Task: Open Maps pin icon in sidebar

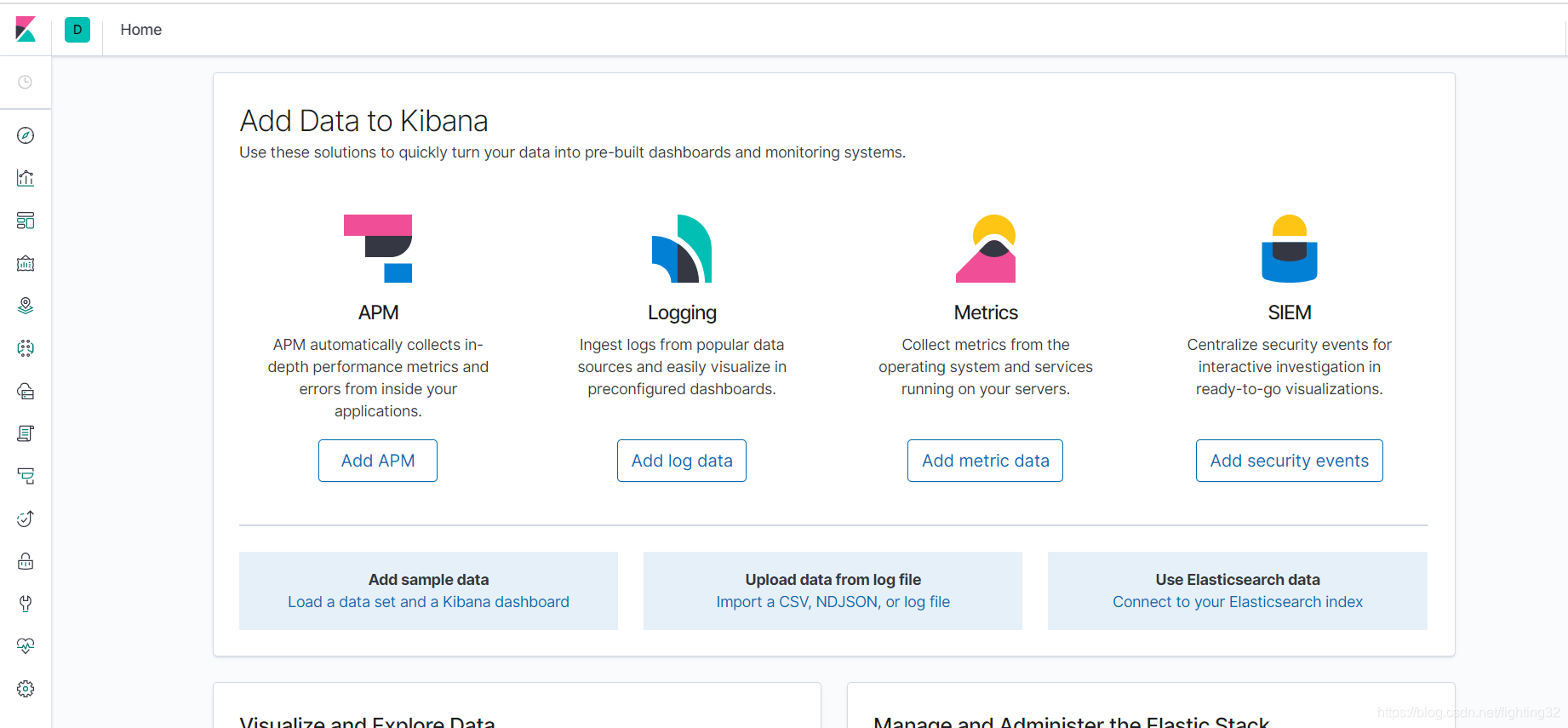Action: 26,306
